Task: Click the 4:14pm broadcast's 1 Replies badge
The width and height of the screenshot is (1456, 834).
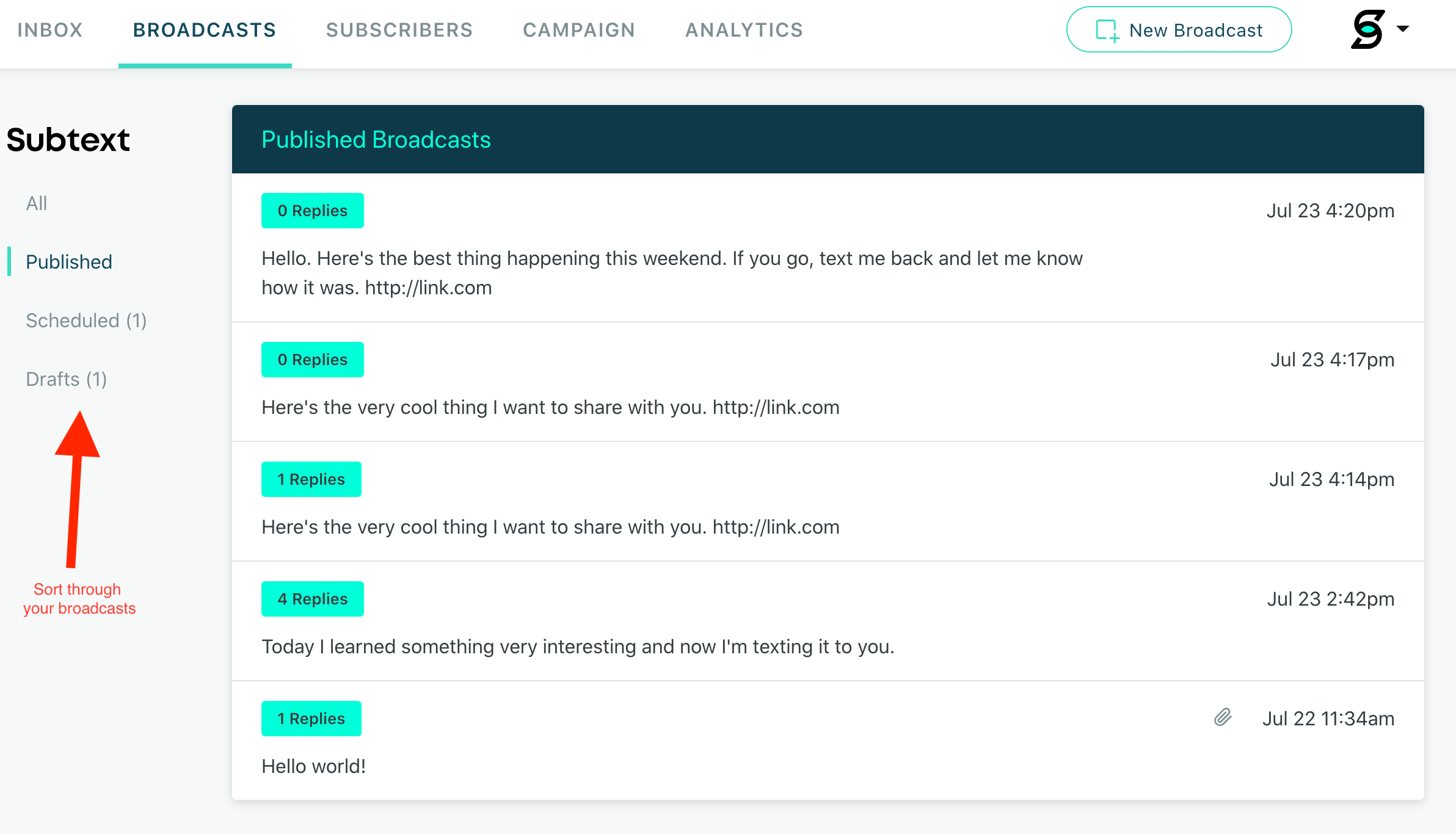Action: click(311, 479)
